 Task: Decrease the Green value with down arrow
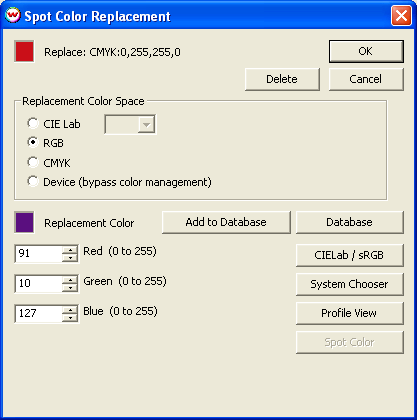coord(70,288)
